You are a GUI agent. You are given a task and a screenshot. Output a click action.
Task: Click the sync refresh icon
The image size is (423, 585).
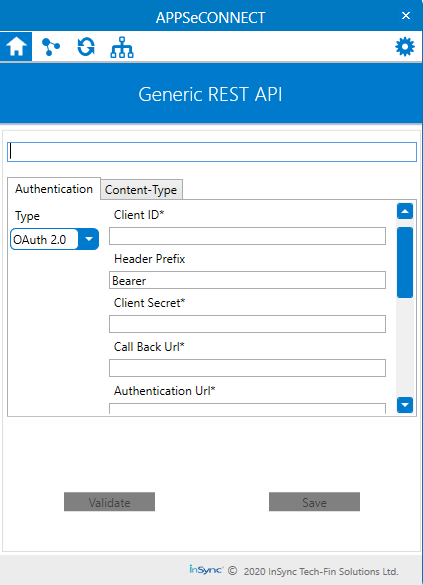coord(86,47)
